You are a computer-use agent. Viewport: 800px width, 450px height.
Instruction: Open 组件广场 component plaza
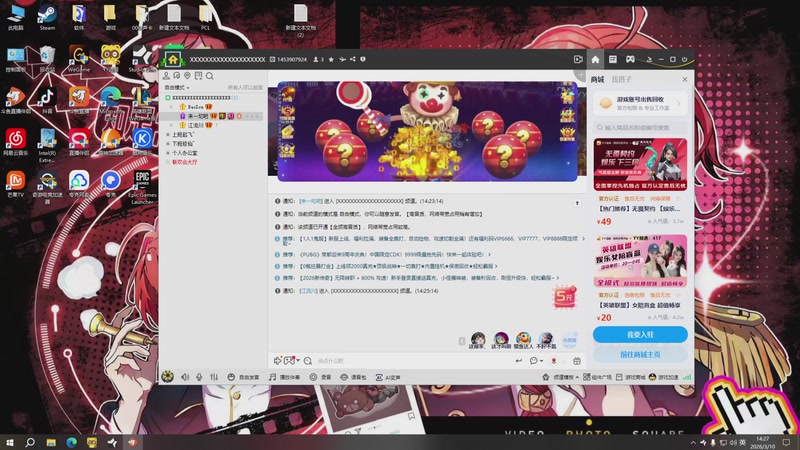tap(597, 377)
